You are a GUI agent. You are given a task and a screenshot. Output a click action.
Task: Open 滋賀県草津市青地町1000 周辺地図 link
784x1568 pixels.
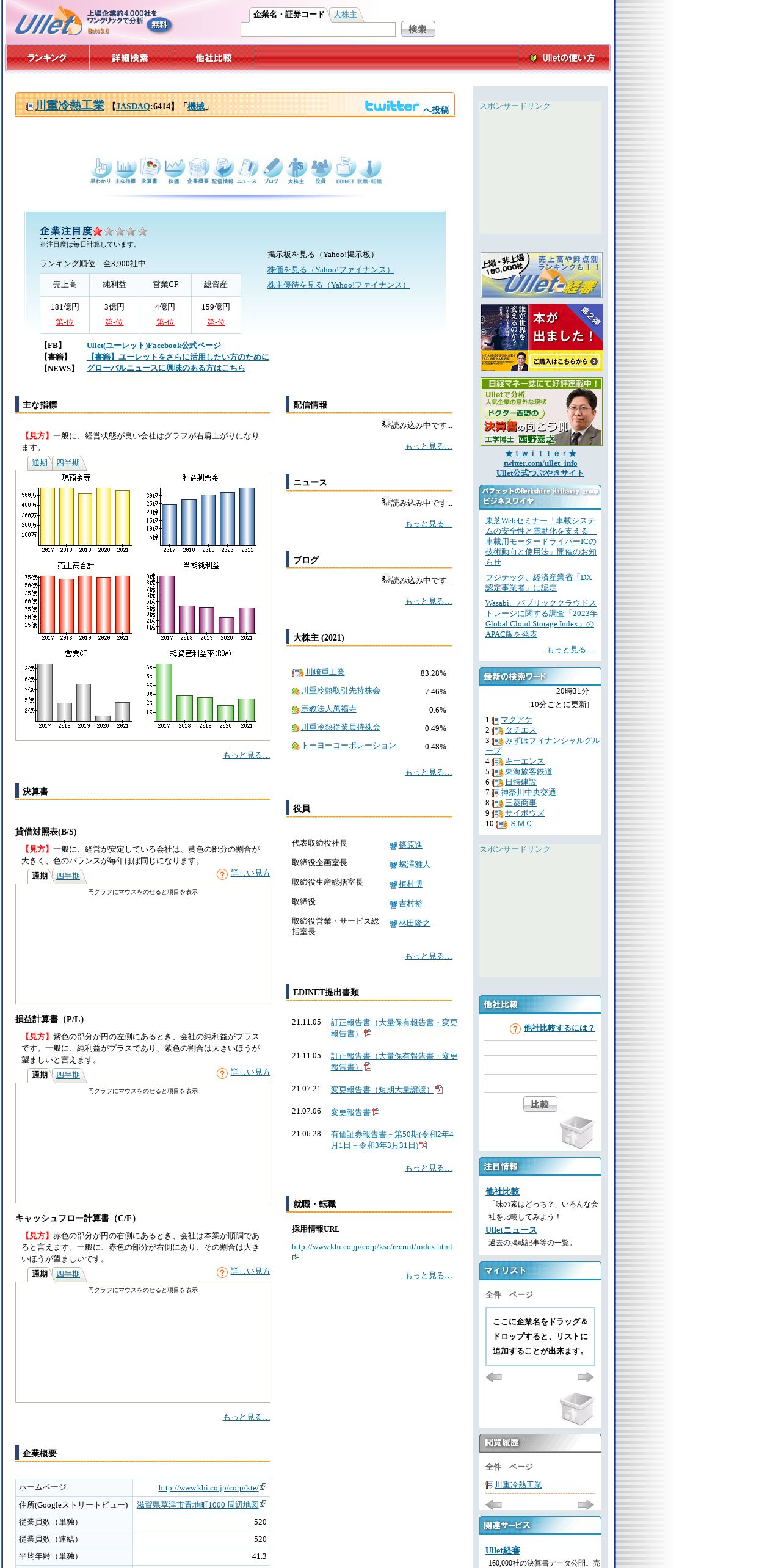pyautogui.click(x=198, y=1505)
